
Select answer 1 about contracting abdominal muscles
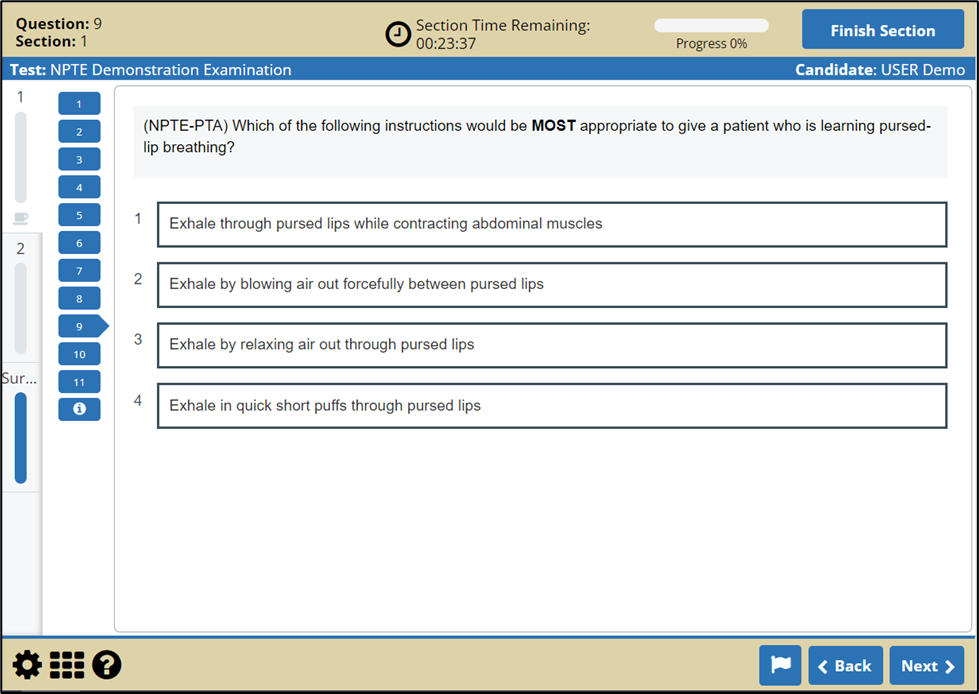coord(551,224)
